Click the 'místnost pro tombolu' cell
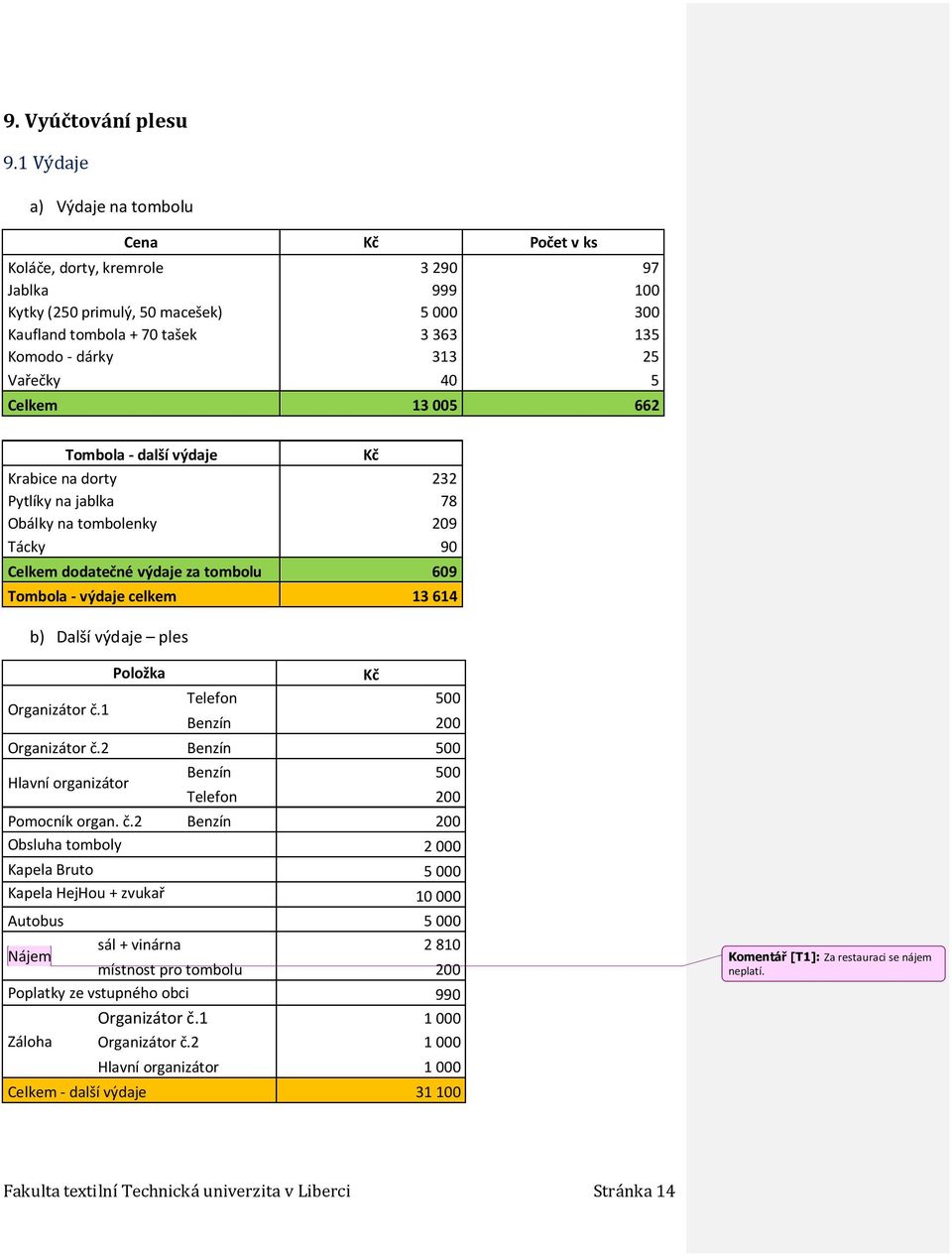This screenshot has height=1255, width=952. [x=170, y=970]
